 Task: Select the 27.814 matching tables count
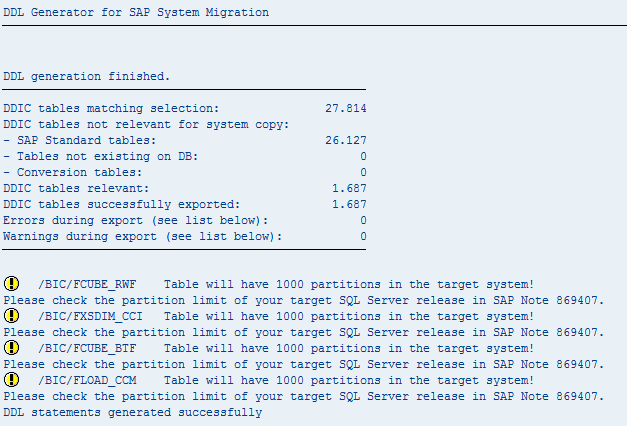(345, 108)
